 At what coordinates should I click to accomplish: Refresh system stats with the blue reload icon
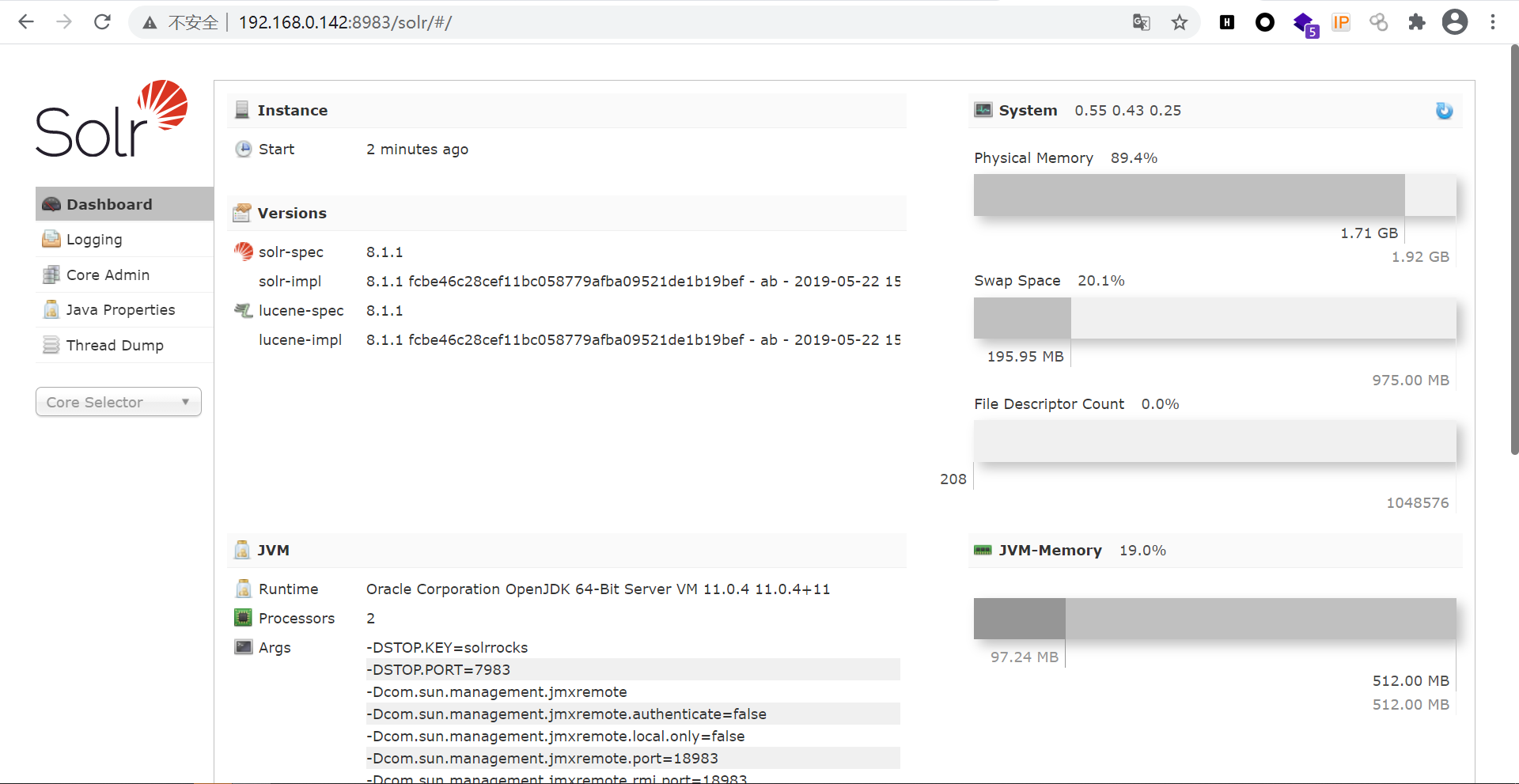pyautogui.click(x=1445, y=111)
